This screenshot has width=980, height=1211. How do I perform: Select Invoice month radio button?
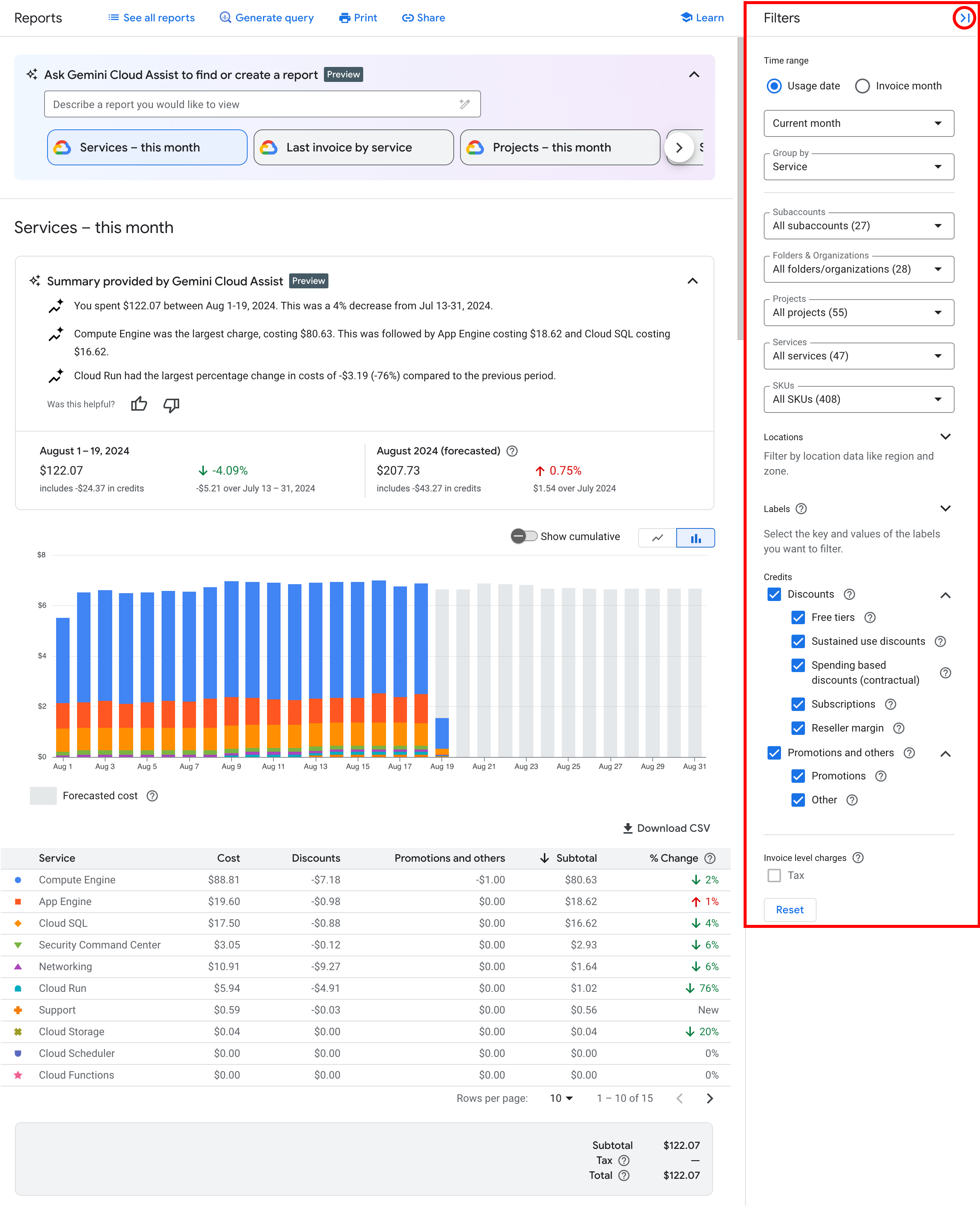pyautogui.click(x=860, y=85)
